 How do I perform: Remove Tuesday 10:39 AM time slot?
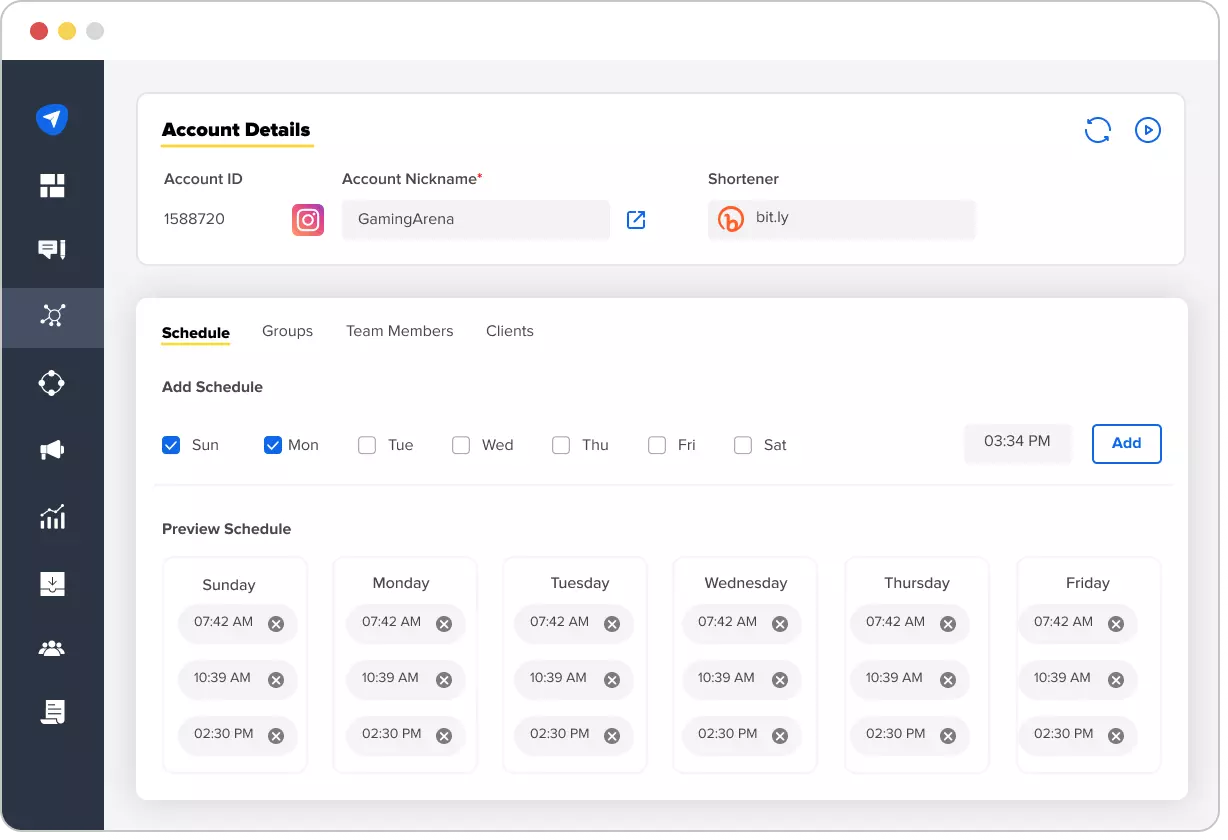612,680
